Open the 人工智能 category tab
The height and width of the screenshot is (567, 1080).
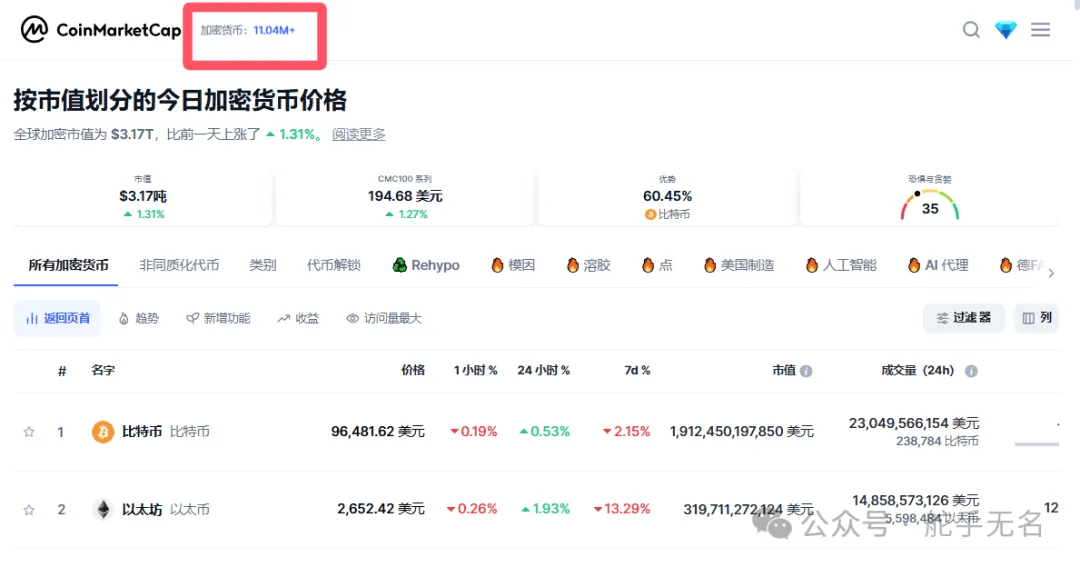841,265
